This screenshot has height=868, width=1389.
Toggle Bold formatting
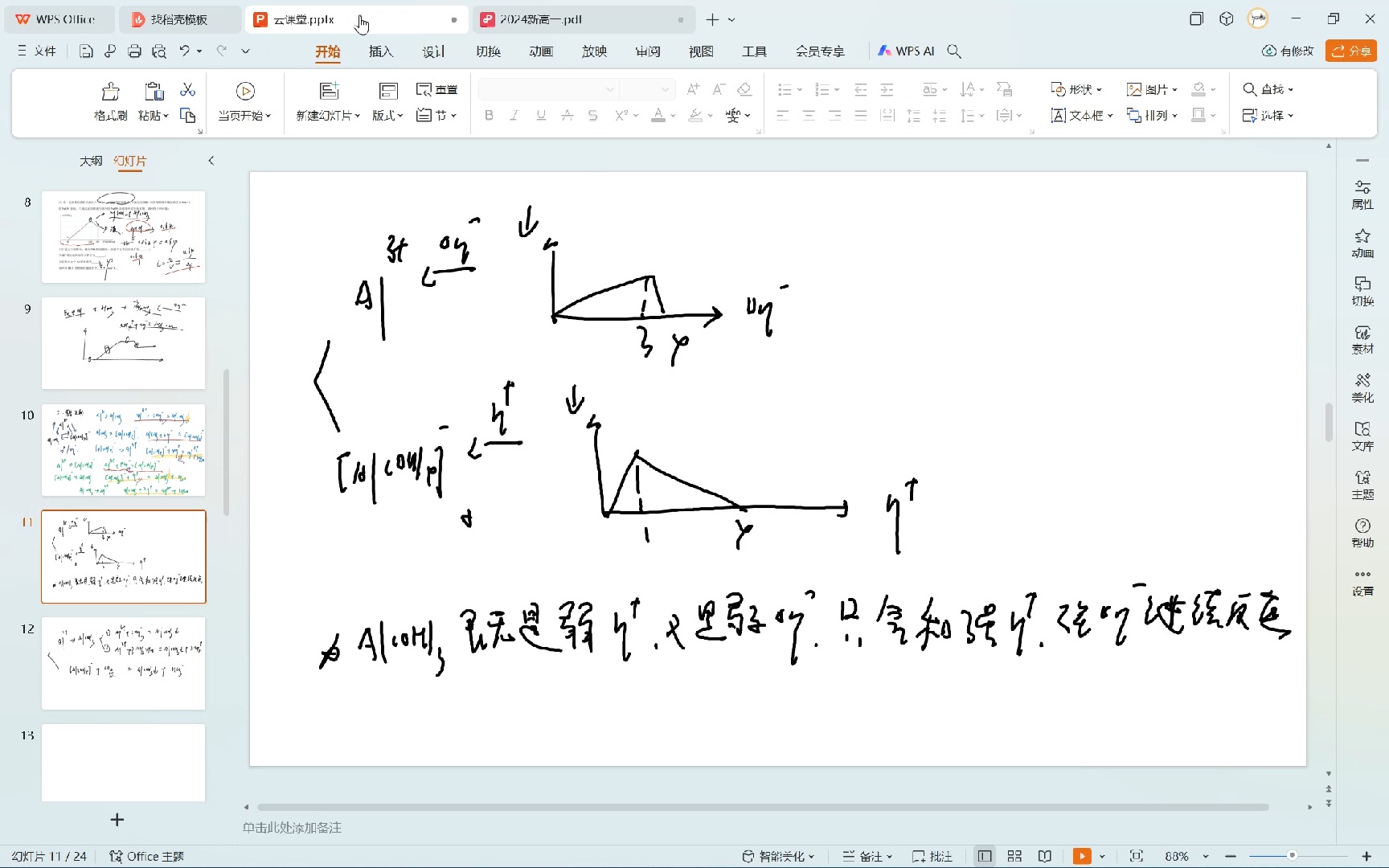point(489,115)
